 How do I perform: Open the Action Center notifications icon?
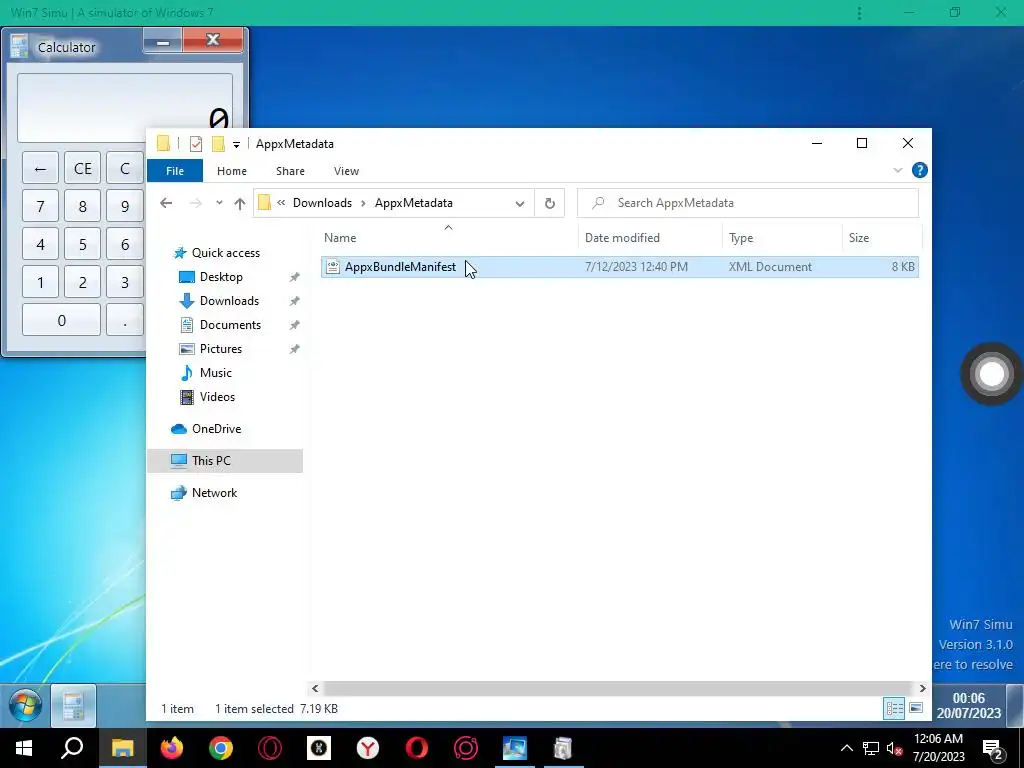pyautogui.click(x=993, y=749)
